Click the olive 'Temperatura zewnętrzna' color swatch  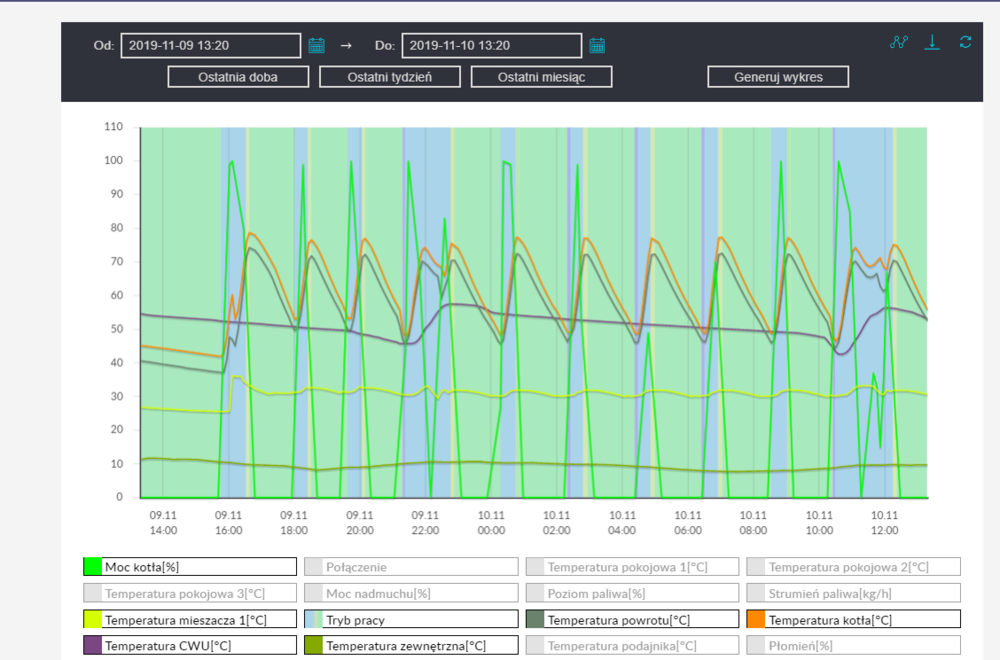(314, 645)
